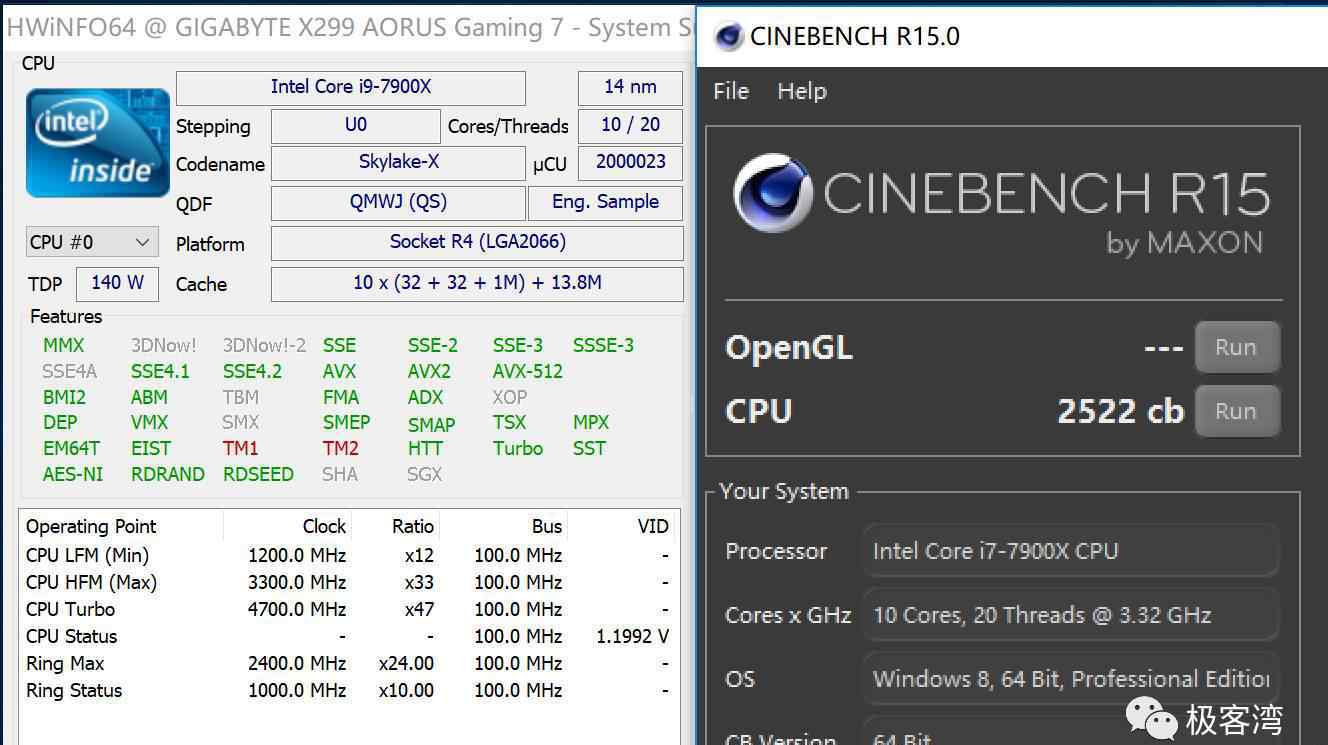Click the Cores x GHz field

[x=1070, y=615]
